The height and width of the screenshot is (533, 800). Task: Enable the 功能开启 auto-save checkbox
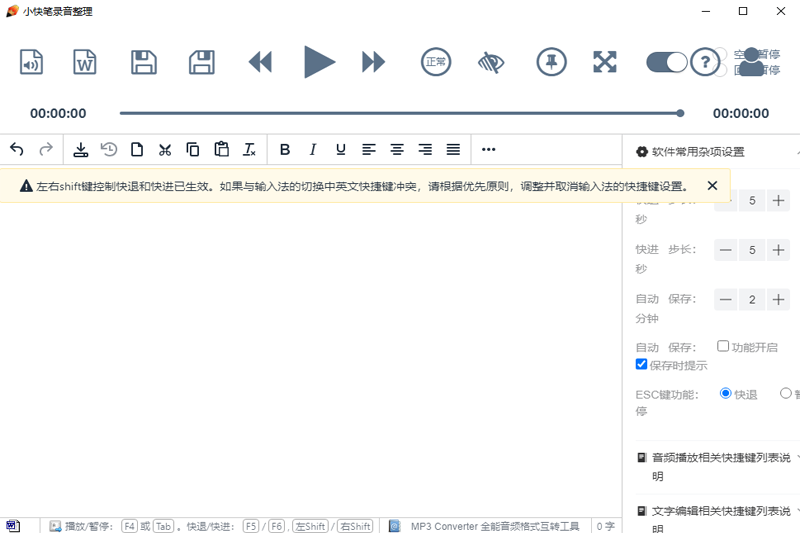tap(722, 346)
